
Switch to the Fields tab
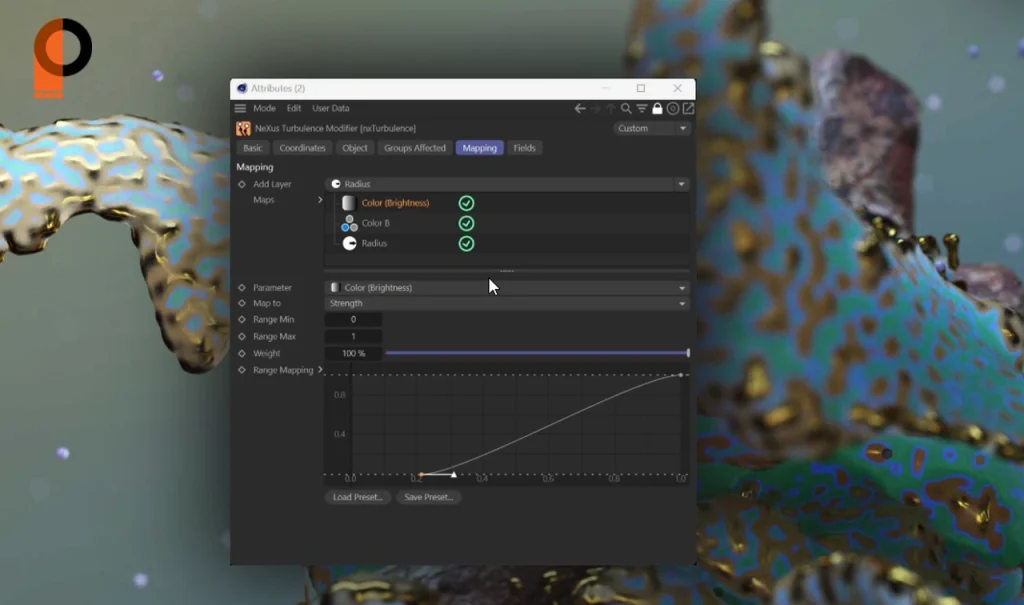(x=524, y=148)
